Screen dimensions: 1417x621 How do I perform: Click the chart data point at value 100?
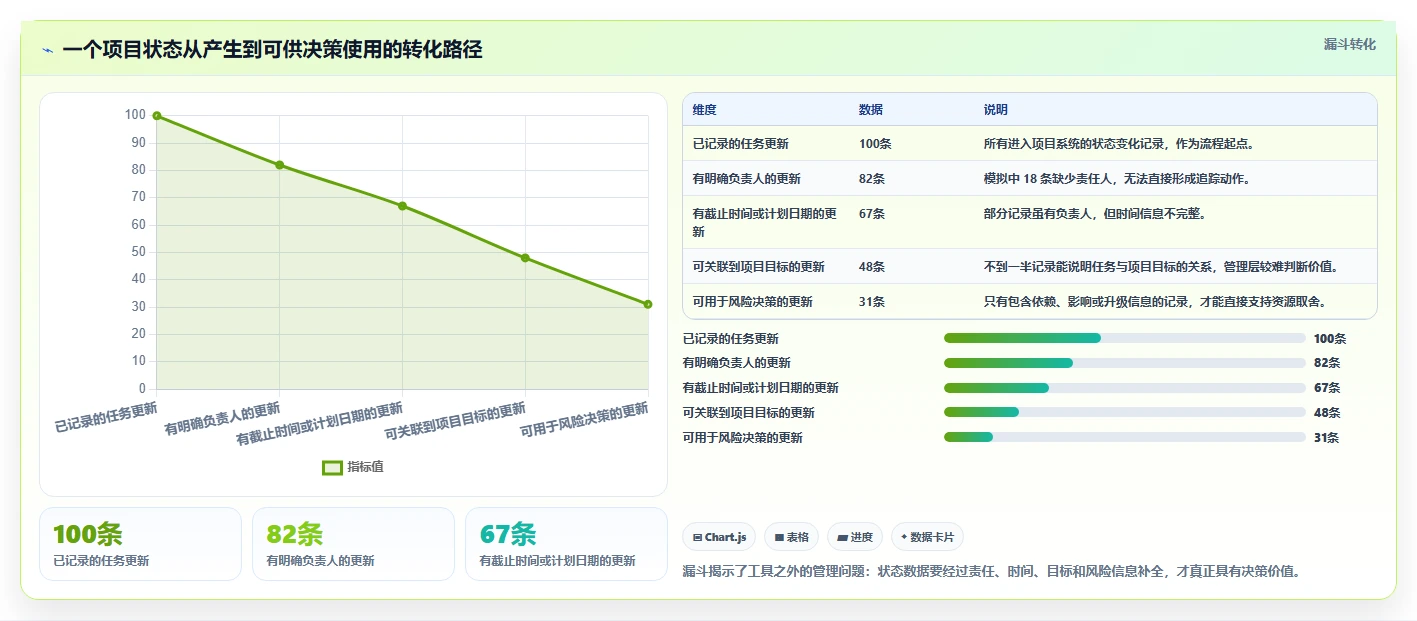[157, 116]
